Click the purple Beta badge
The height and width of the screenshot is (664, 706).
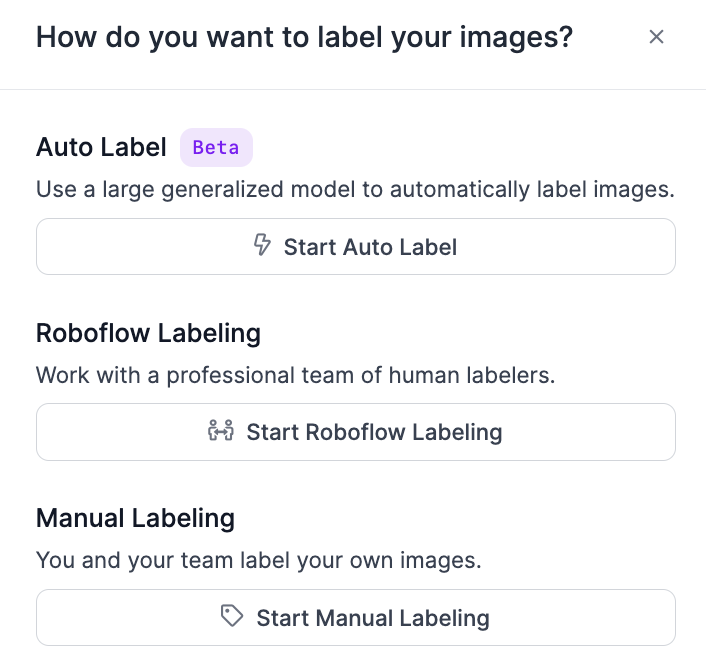pos(216,148)
